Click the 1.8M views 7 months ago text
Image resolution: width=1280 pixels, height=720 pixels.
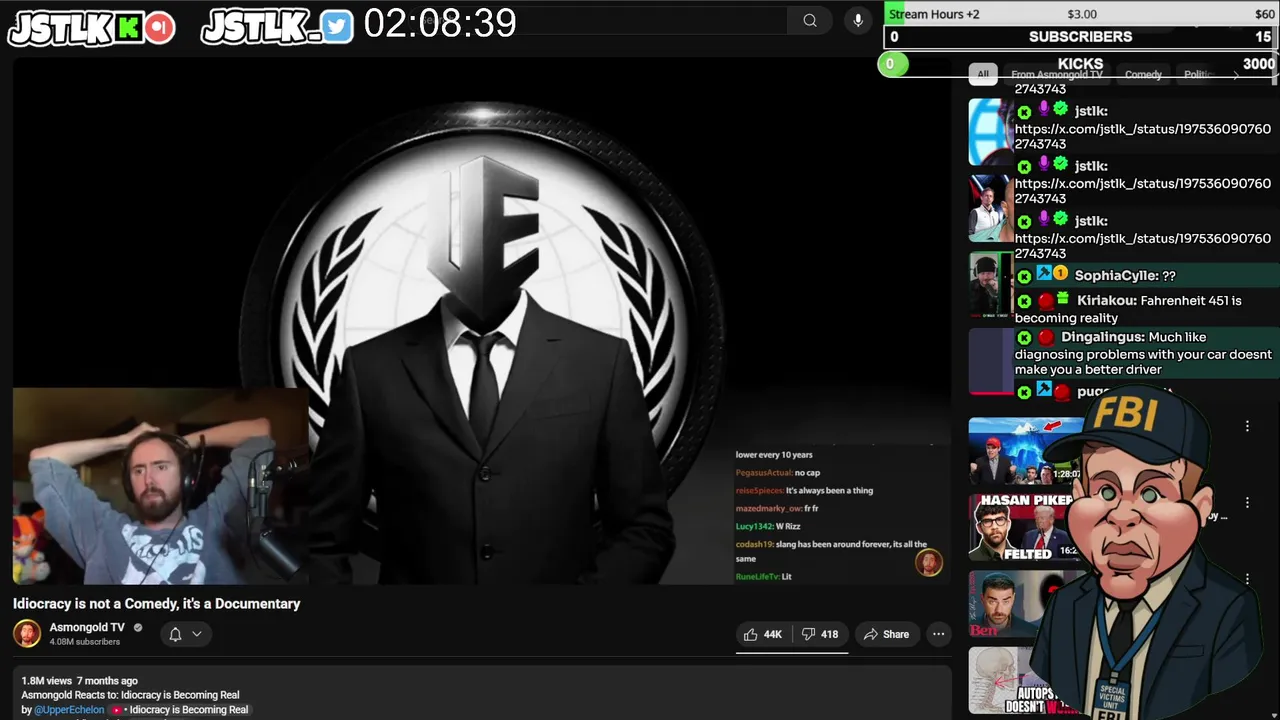[79, 681]
